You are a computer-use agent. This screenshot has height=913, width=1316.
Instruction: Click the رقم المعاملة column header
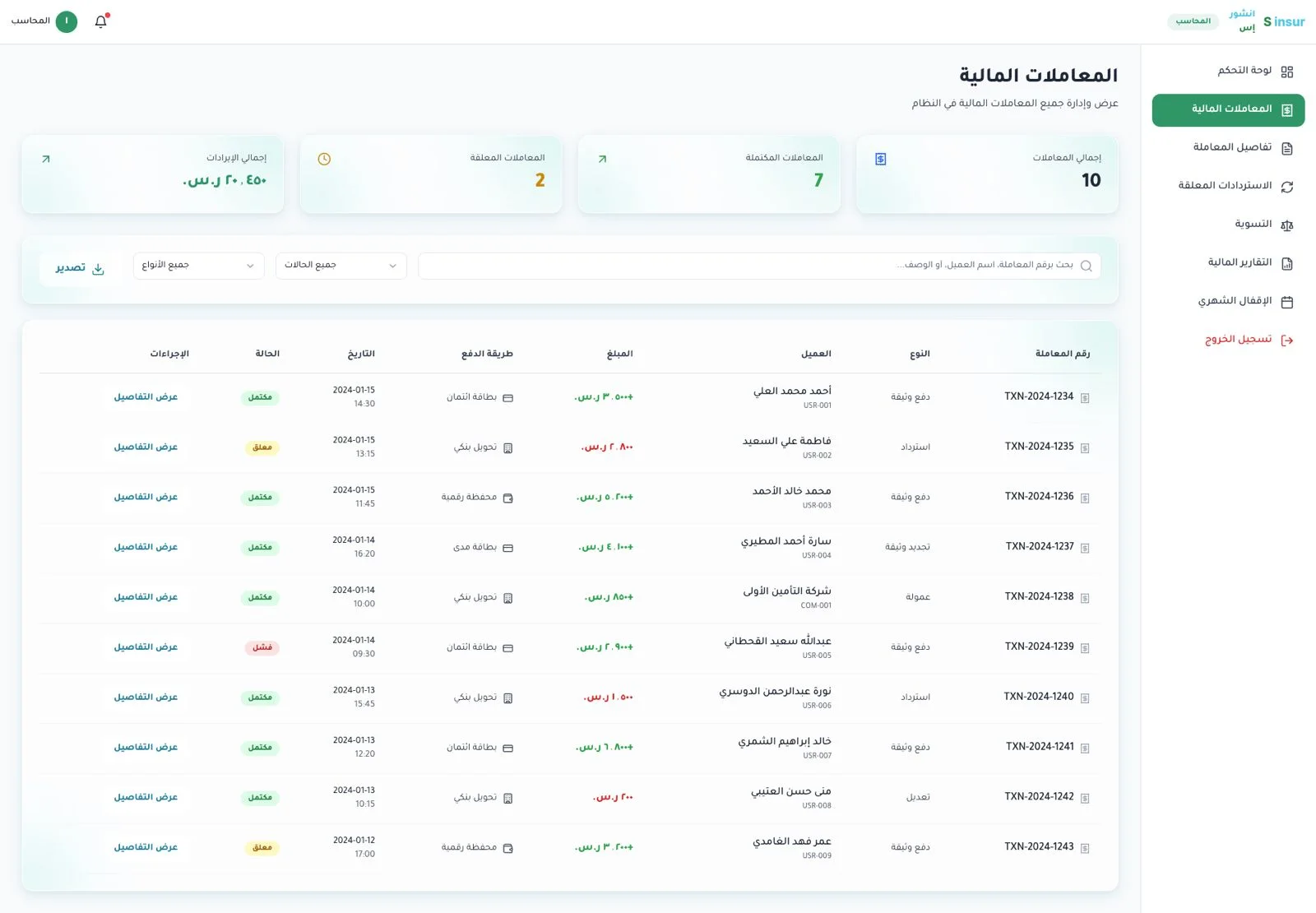[x=1063, y=354]
